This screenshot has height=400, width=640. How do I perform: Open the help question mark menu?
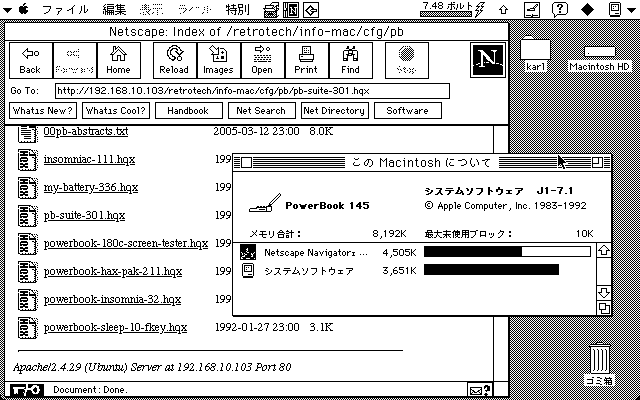click(x=560, y=9)
